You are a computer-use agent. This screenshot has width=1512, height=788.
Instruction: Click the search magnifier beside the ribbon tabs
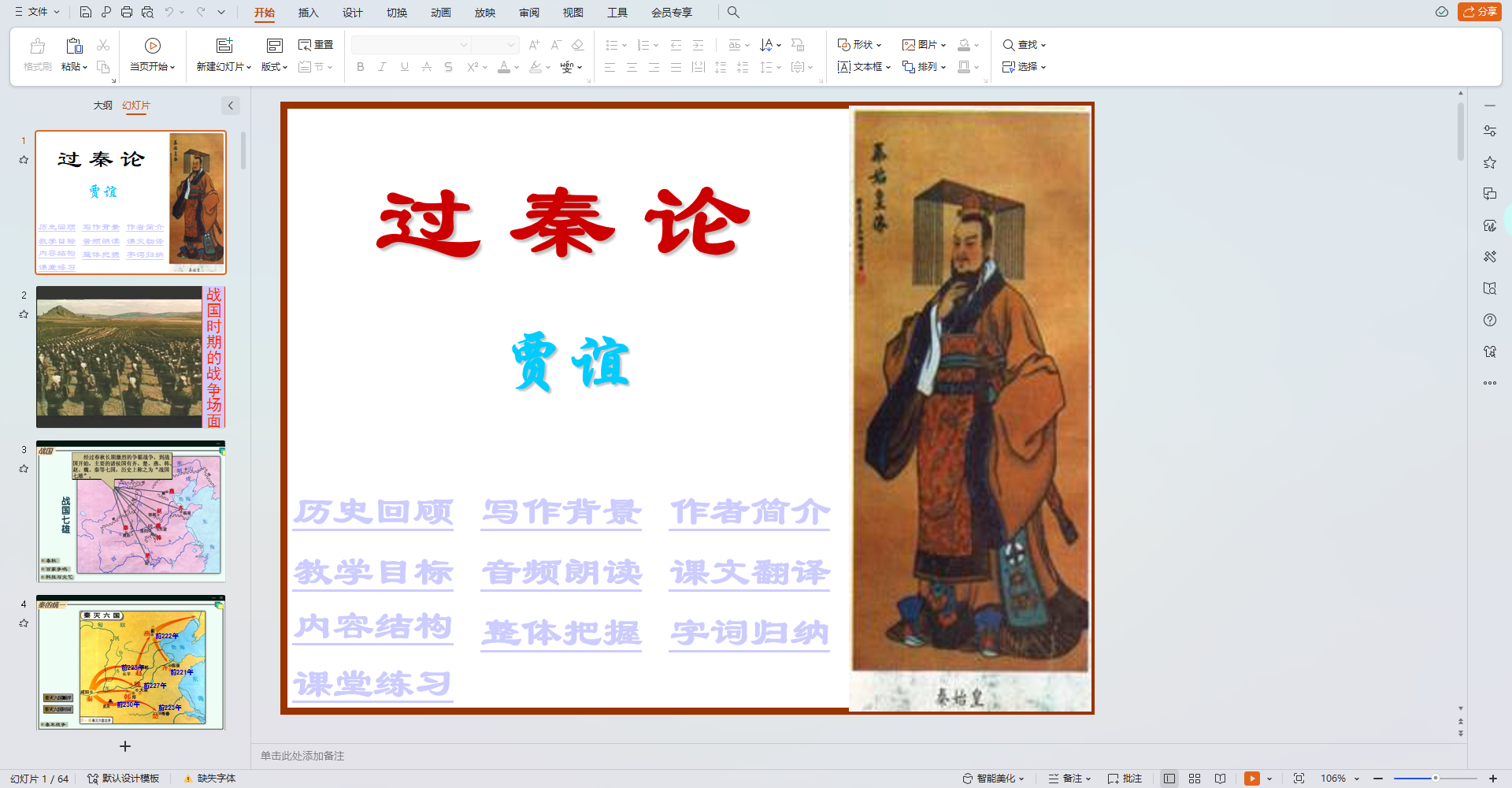[x=733, y=12]
